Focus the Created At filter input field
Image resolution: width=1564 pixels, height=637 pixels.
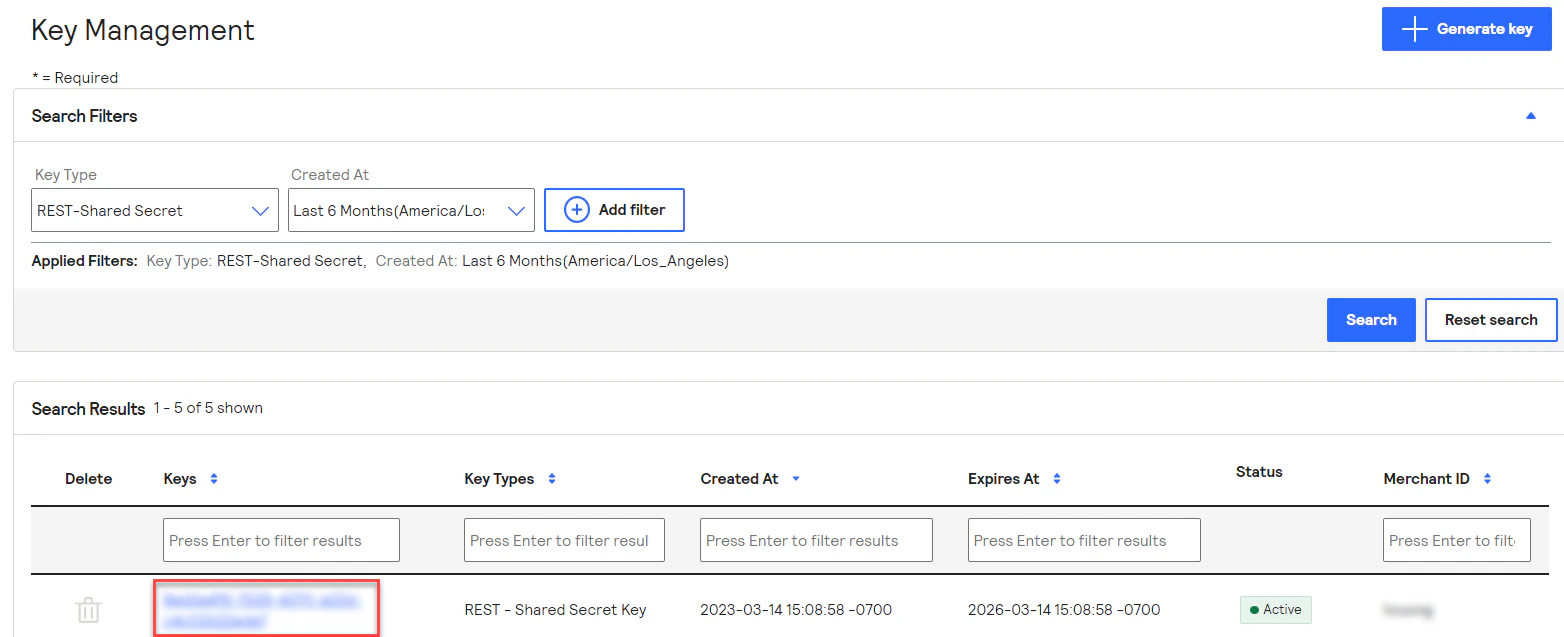click(x=816, y=540)
